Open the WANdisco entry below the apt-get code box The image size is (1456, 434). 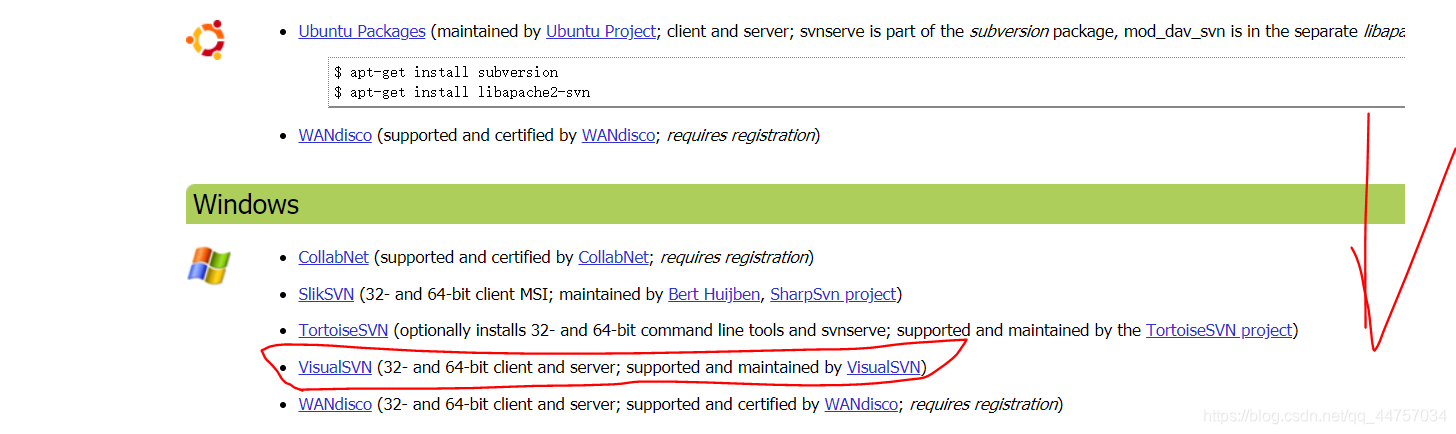coord(335,135)
